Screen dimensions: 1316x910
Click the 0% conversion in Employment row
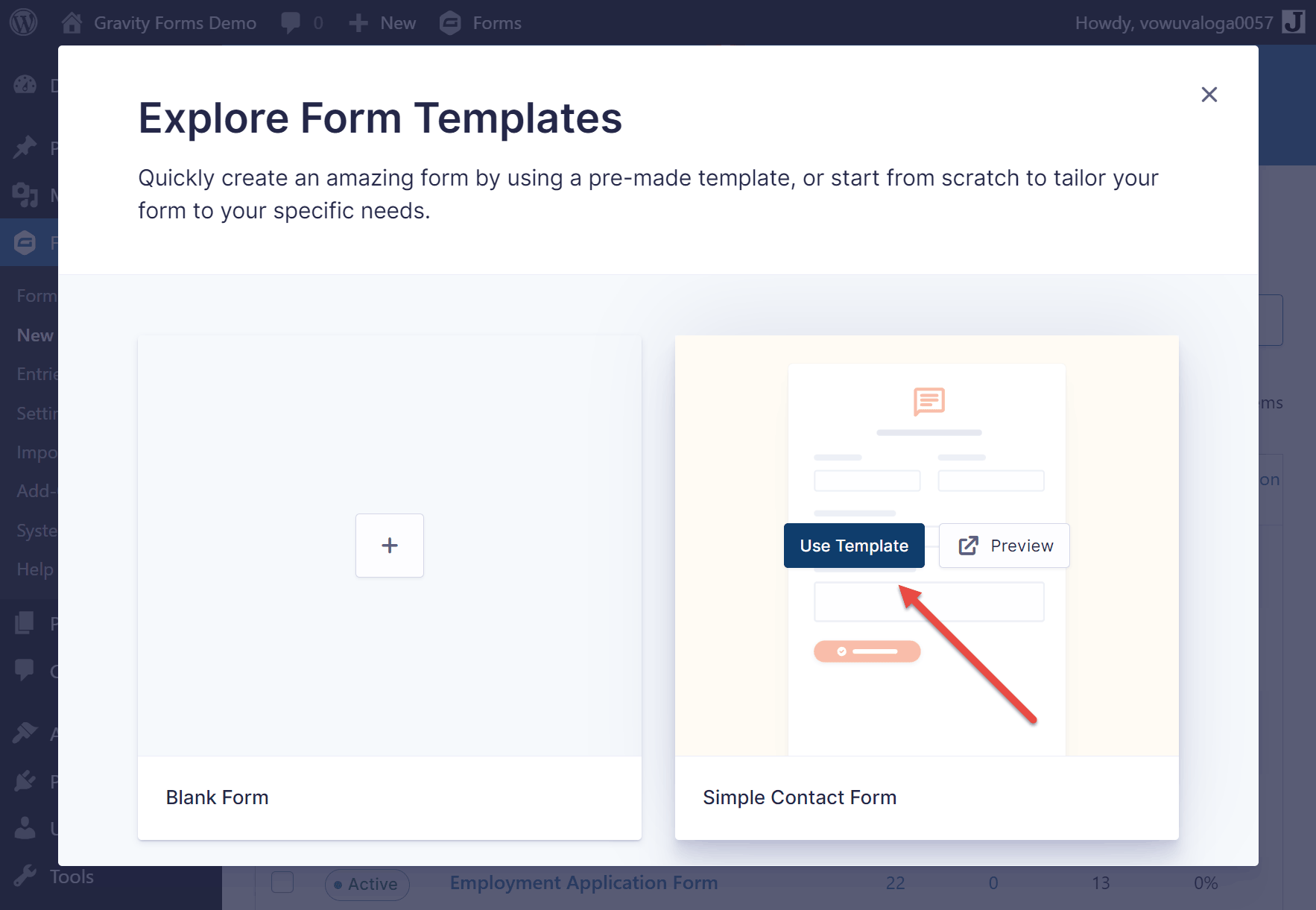pos(1205,883)
